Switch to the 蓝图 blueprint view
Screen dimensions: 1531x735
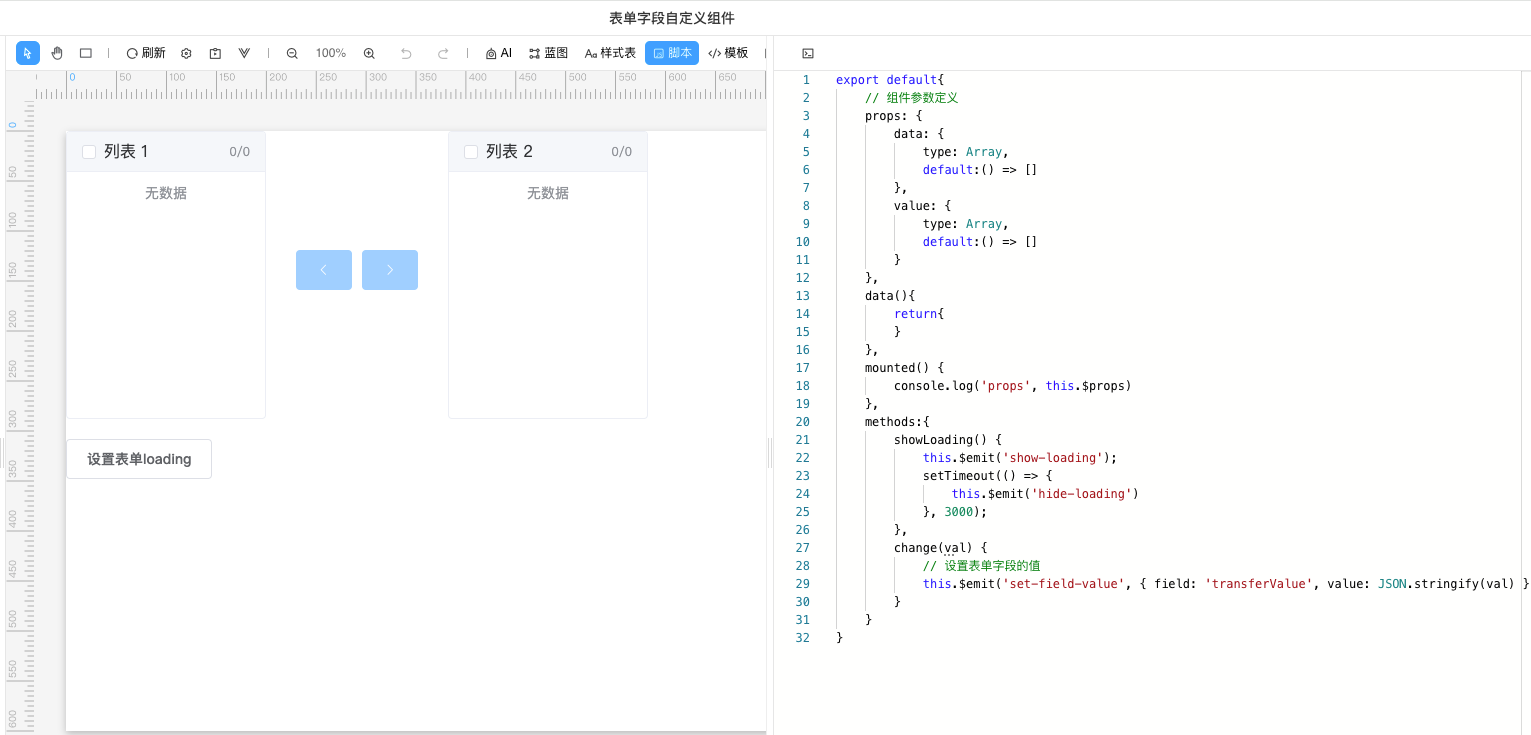click(x=548, y=53)
